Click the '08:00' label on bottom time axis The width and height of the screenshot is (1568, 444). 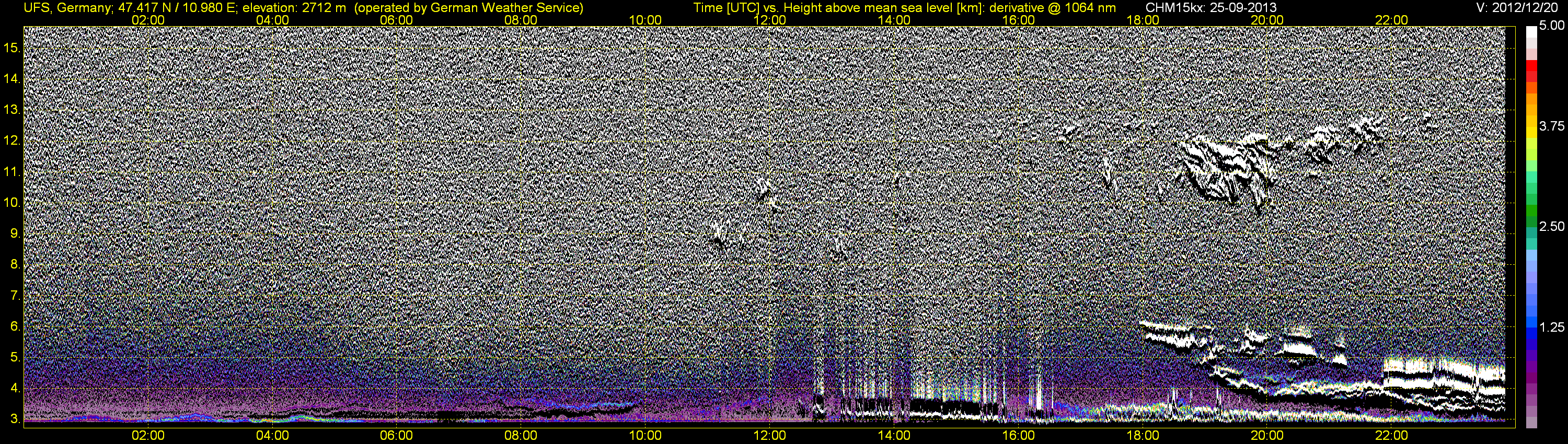tap(521, 436)
